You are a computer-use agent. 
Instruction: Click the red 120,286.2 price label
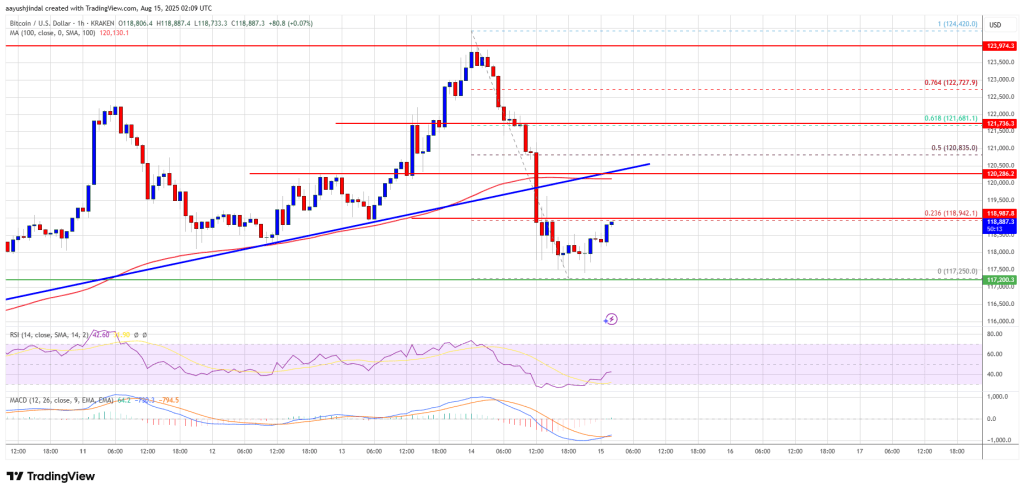point(999,173)
